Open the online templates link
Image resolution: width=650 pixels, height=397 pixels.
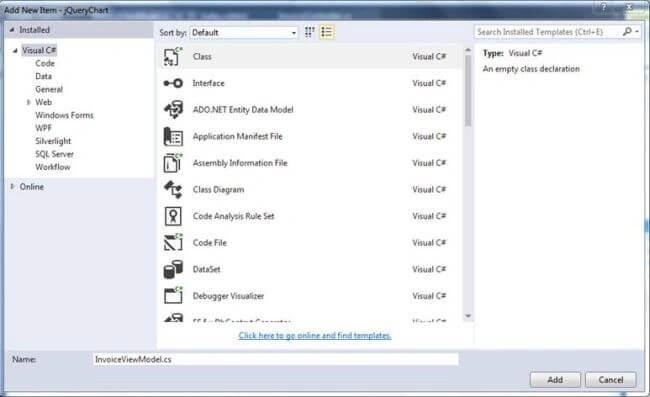click(x=315, y=335)
